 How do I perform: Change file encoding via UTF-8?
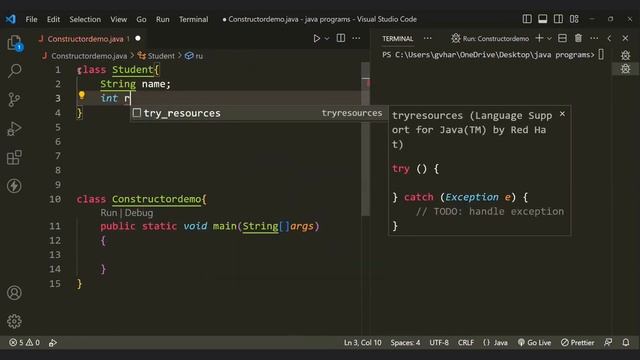(x=439, y=342)
